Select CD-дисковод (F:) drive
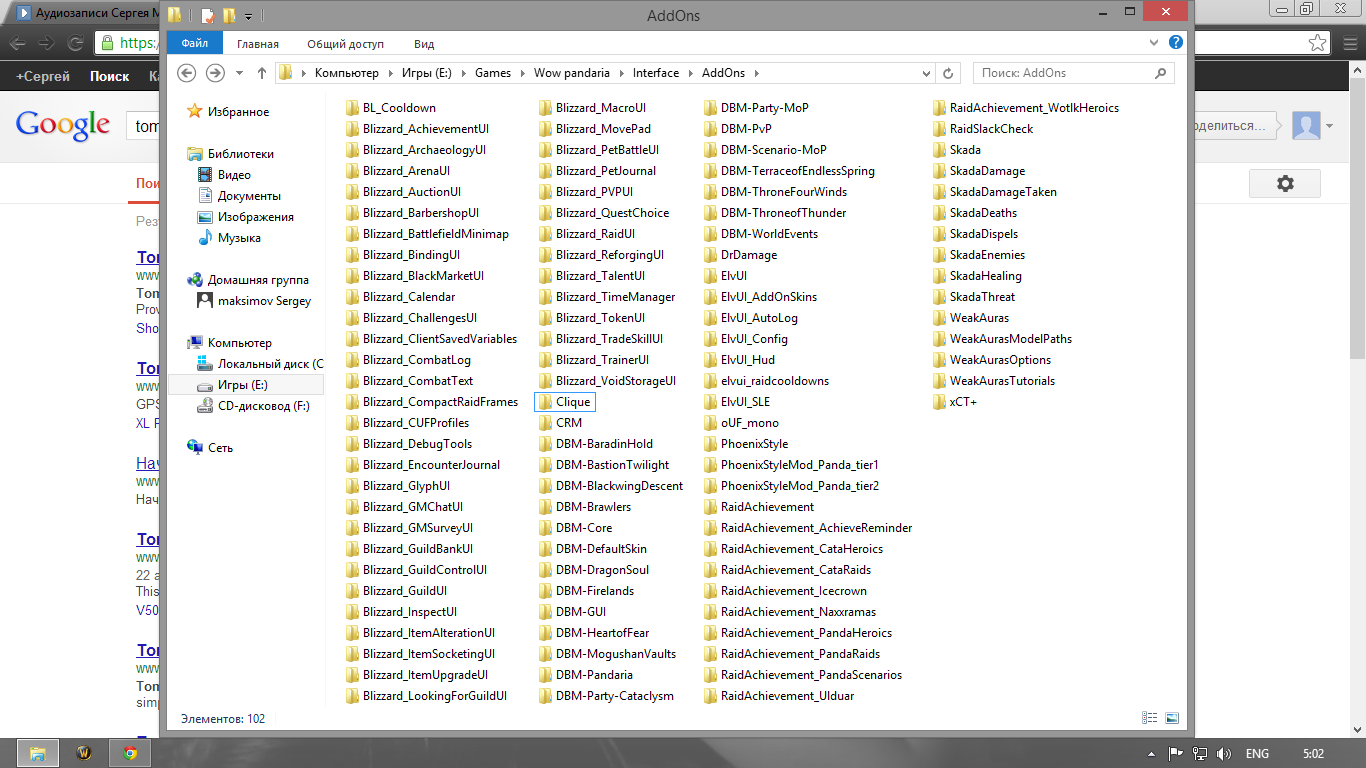Image resolution: width=1366 pixels, height=768 pixels. pos(264,406)
